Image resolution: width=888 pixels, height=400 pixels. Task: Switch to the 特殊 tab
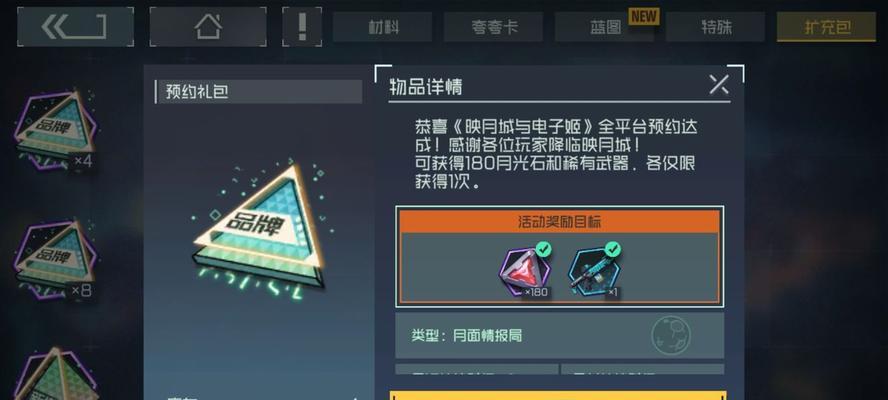click(x=715, y=27)
